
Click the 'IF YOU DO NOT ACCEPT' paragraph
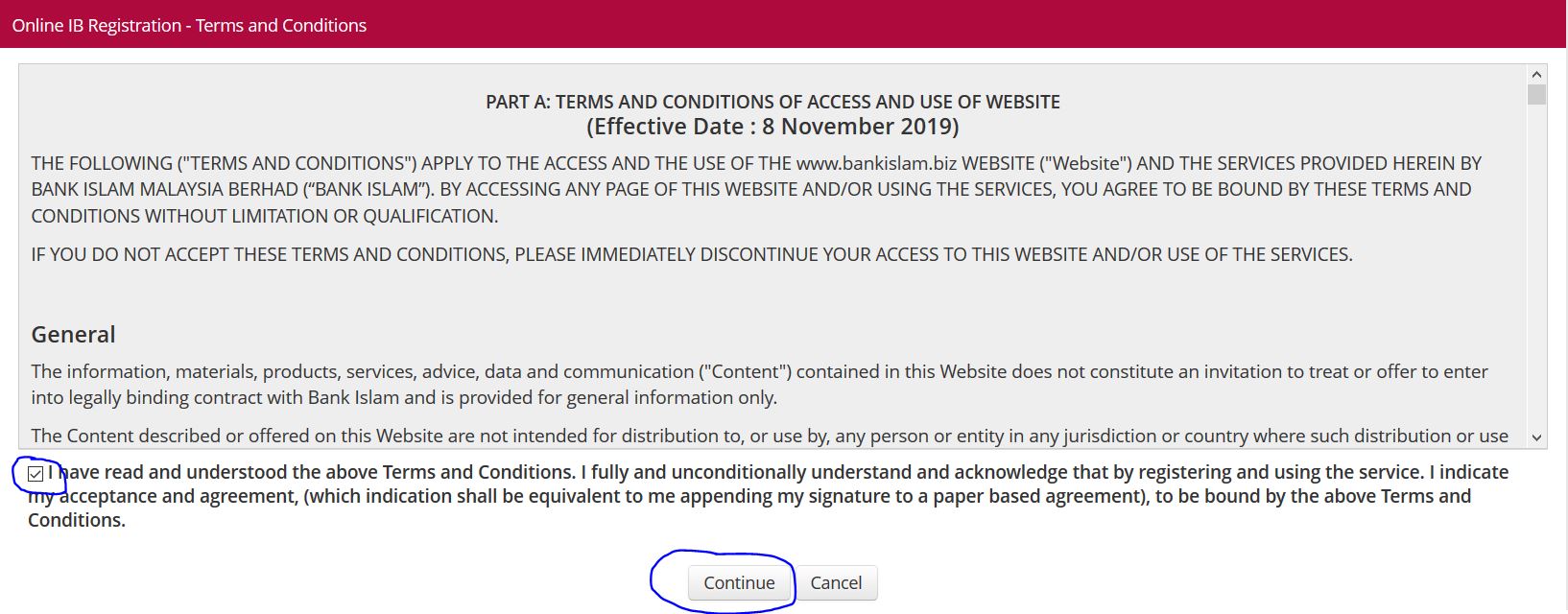(x=691, y=254)
